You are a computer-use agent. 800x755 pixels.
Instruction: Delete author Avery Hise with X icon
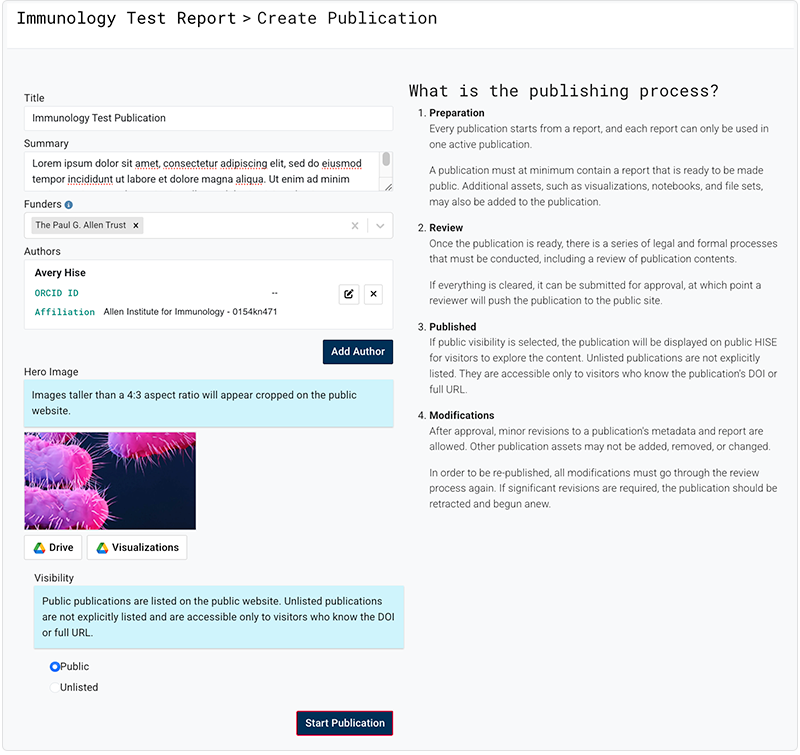click(x=373, y=294)
